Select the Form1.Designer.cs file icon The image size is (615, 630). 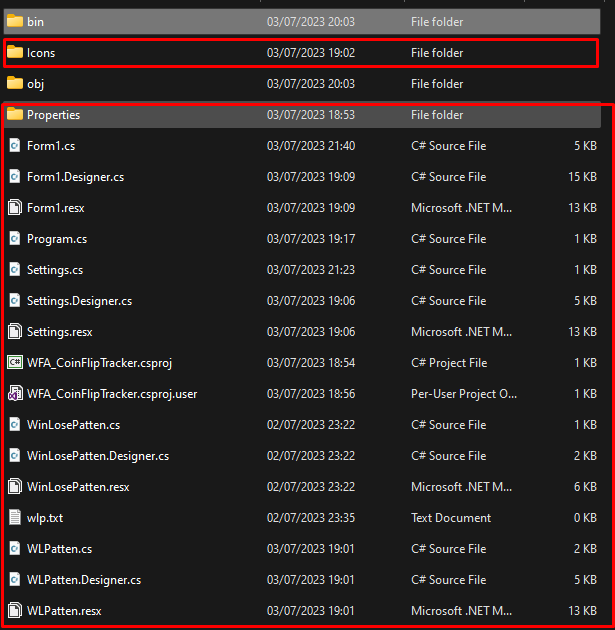click(15, 176)
